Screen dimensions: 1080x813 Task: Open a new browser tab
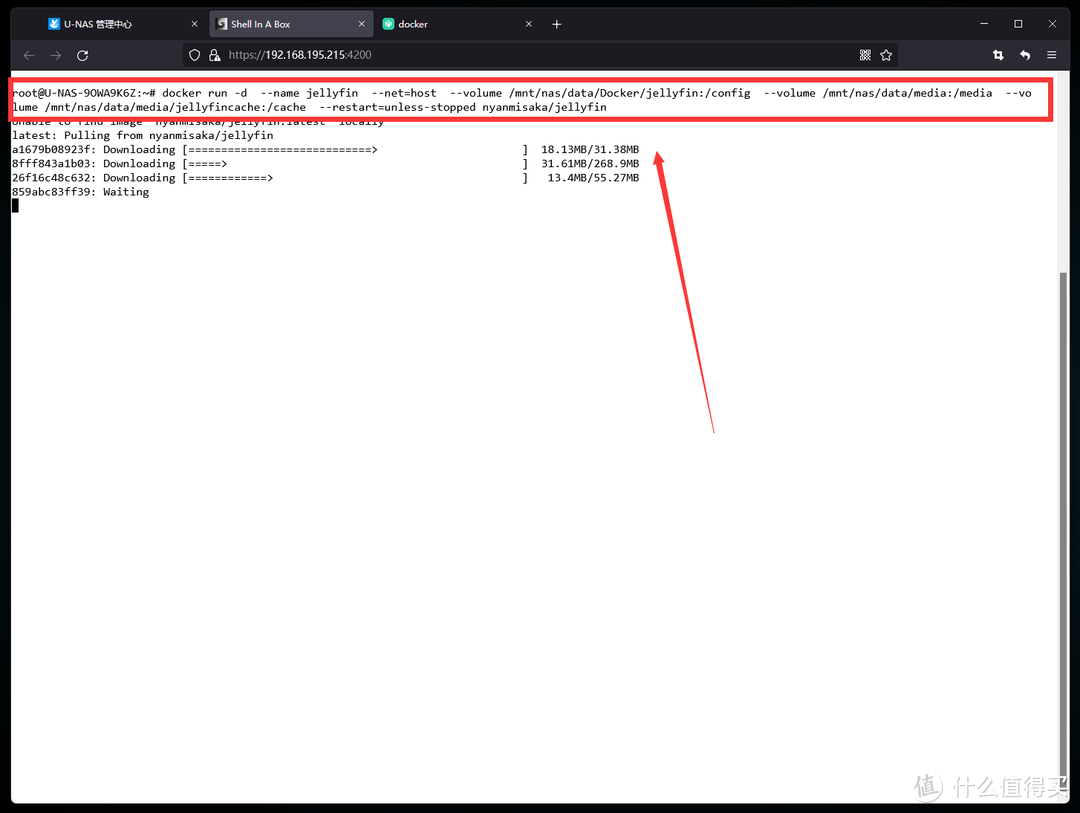(557, 24)
